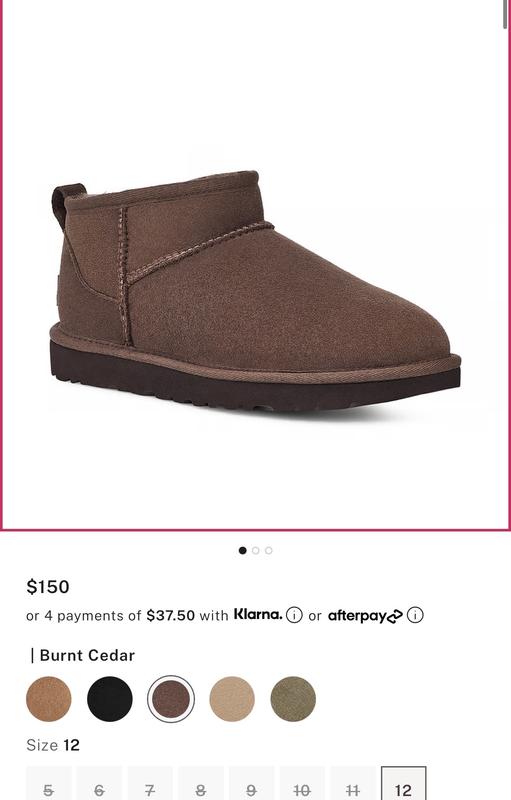Choose unavailable size 5
This screenshot has width=511, height=800.
pos(48,784)
